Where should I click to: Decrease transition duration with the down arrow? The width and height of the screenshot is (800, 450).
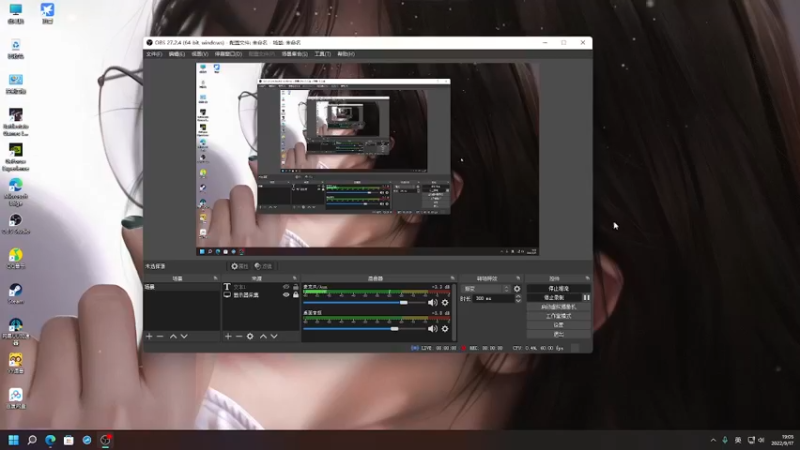[518, 301]
